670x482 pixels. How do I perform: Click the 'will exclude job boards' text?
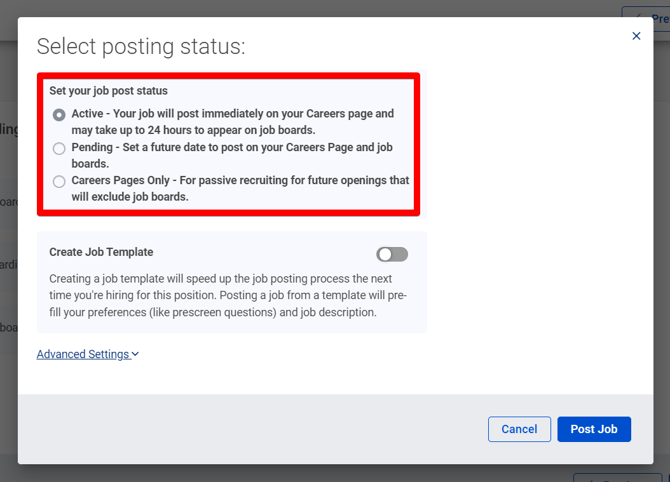[x=130, y=197]
